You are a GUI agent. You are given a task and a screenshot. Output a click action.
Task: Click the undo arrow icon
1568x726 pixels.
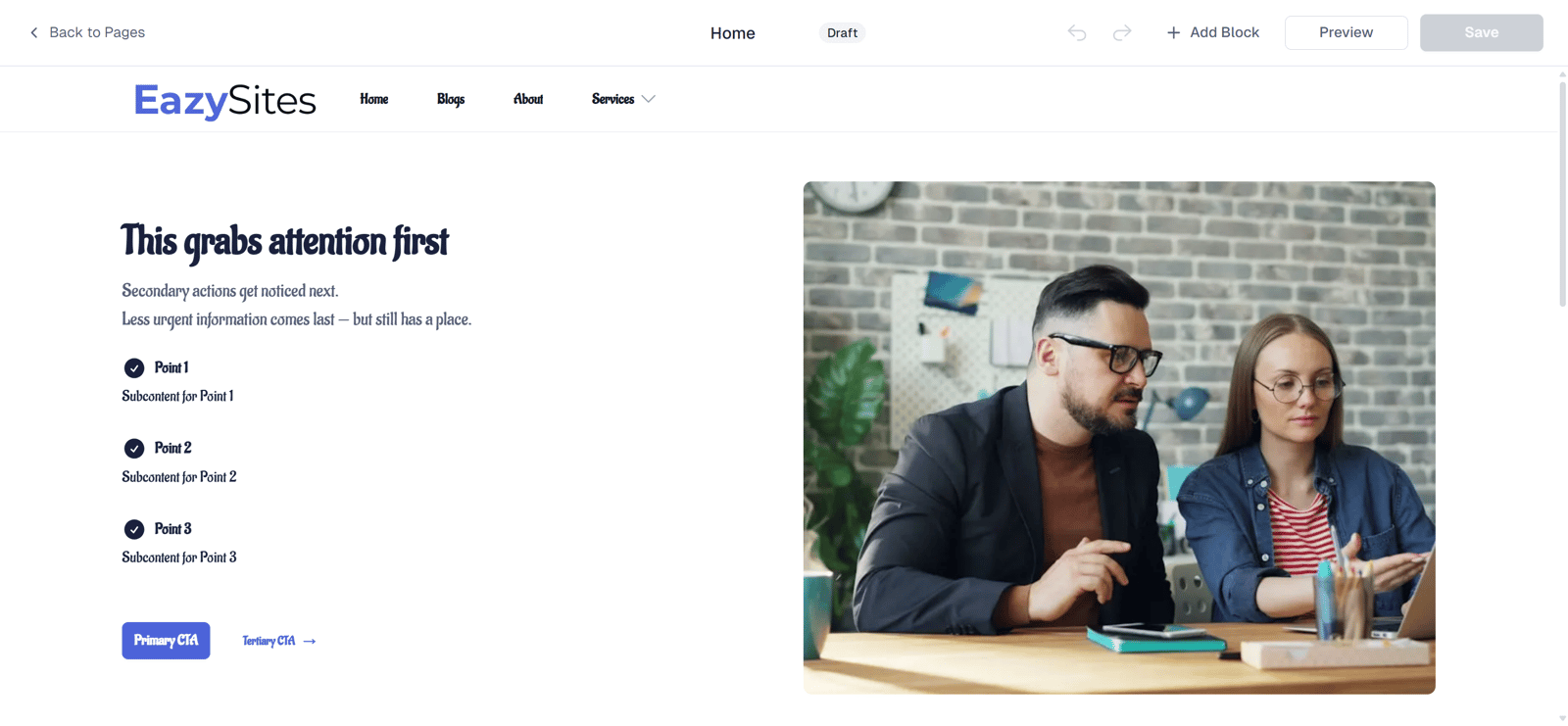[x=1076, y=32]
